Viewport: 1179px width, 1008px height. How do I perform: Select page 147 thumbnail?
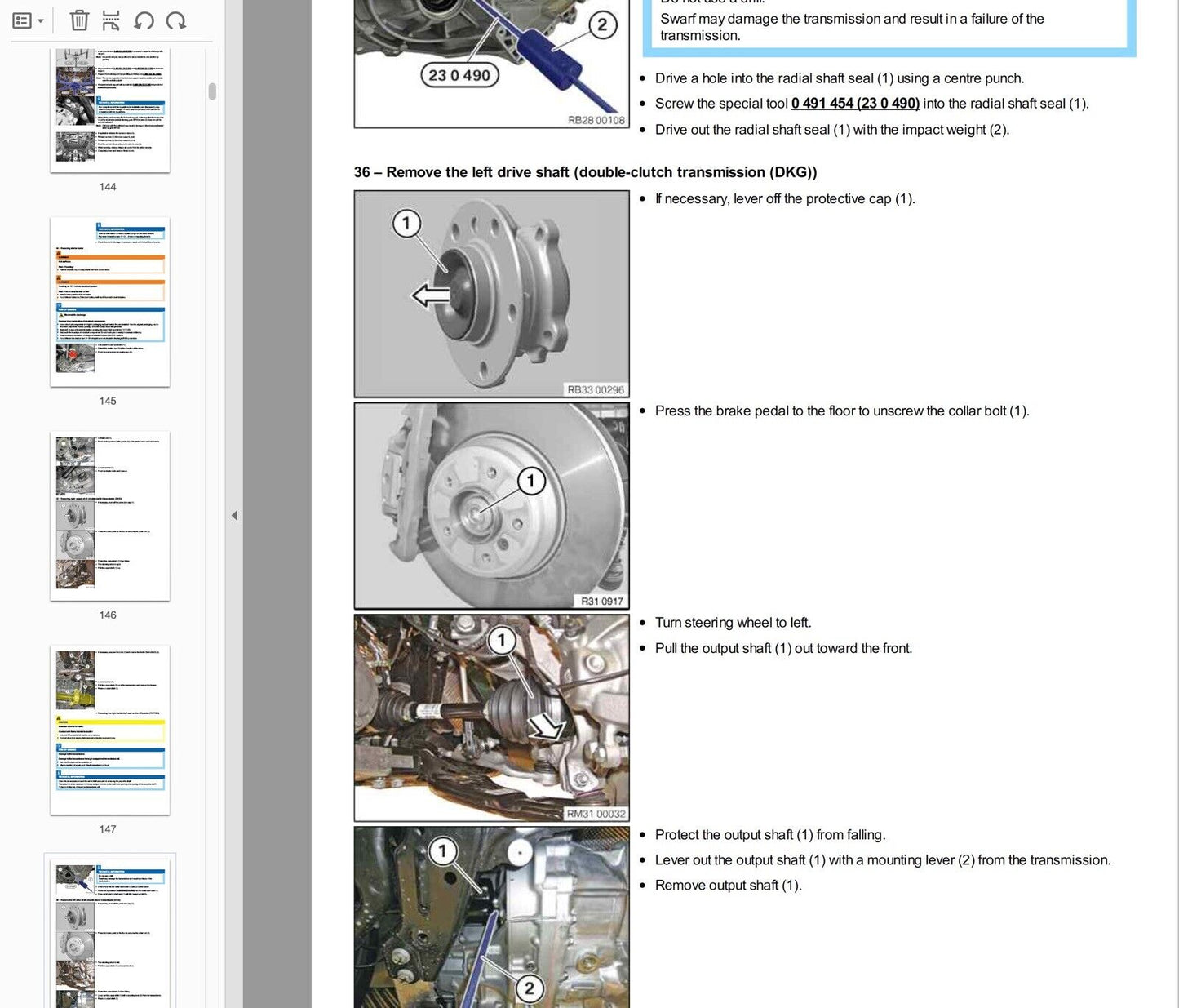110,730
